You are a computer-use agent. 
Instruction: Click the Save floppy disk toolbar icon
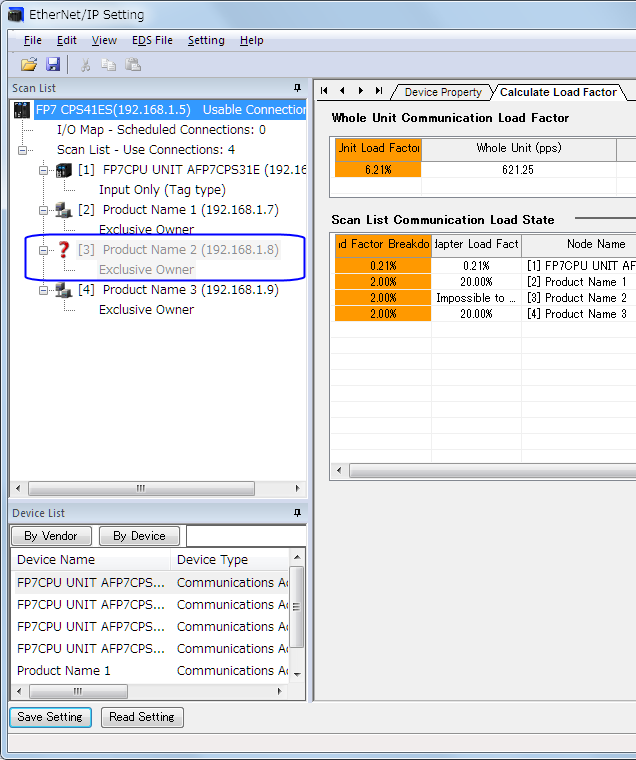53,64
